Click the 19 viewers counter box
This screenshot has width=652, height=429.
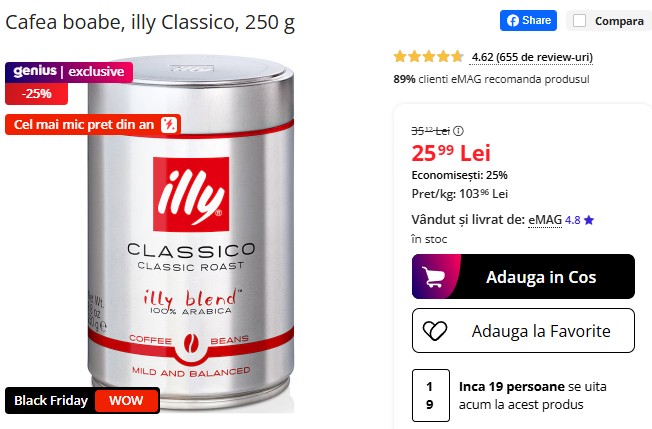coord(430,395)
